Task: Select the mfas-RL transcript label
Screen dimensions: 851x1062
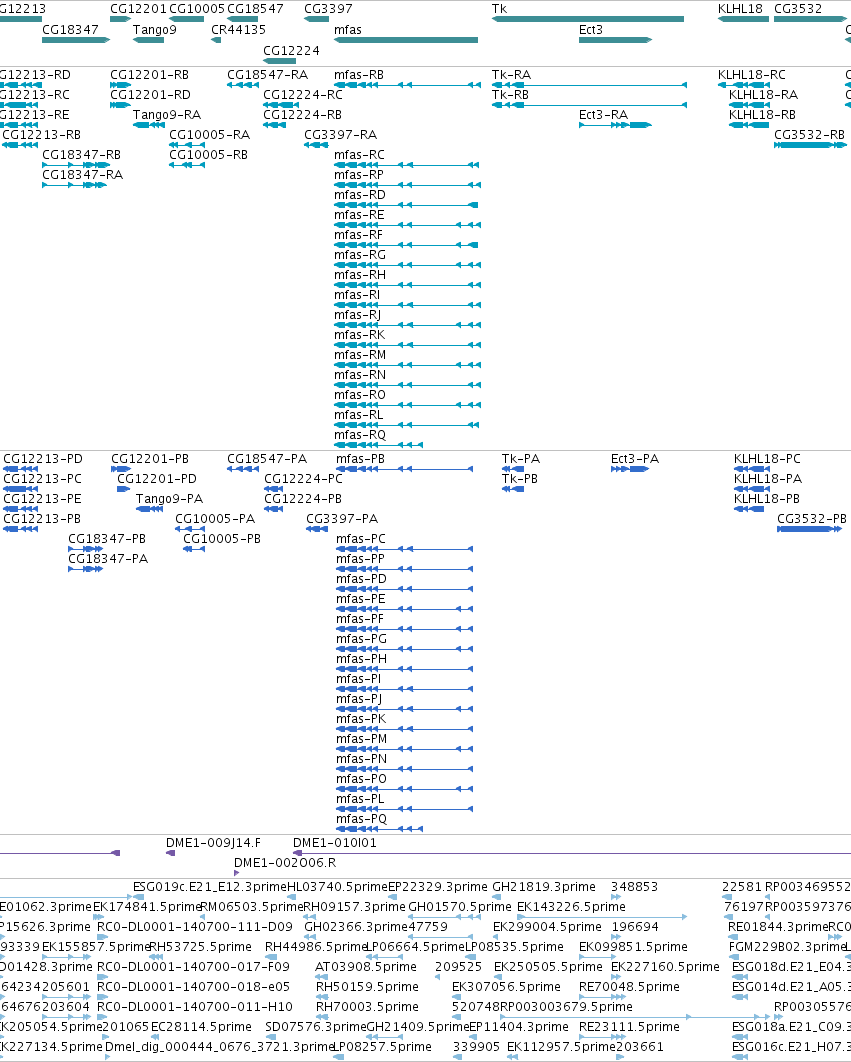Action: [358, 415]
